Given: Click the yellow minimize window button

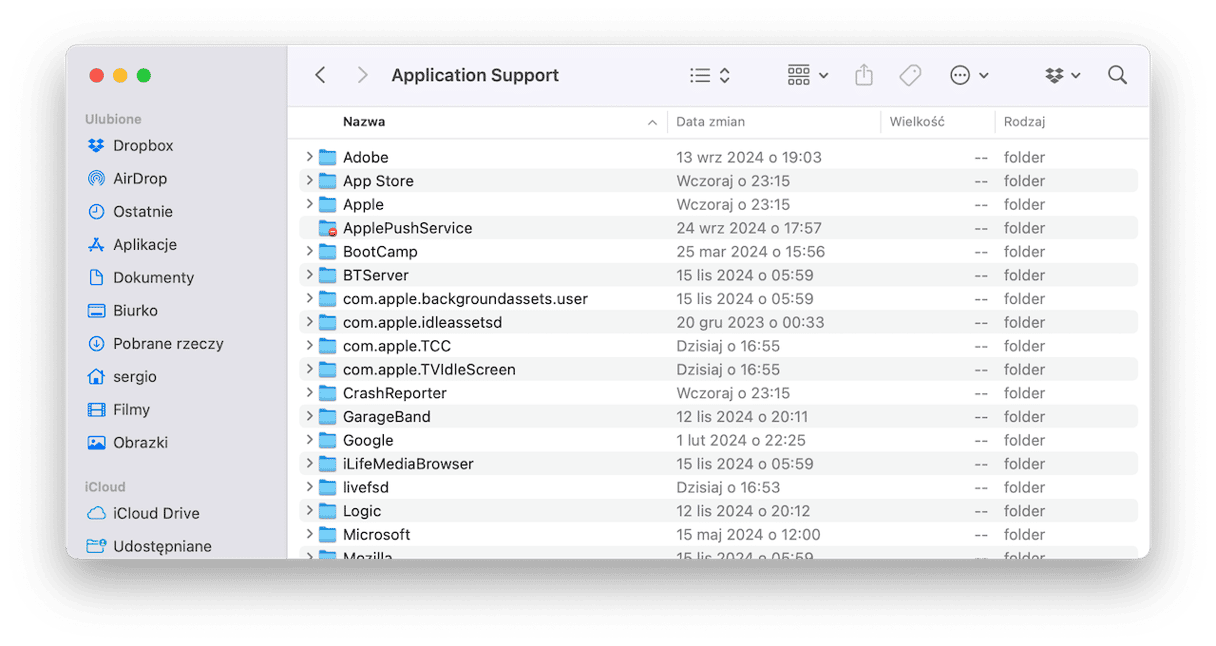Looking at the screenshot, I should coord(120,75).
